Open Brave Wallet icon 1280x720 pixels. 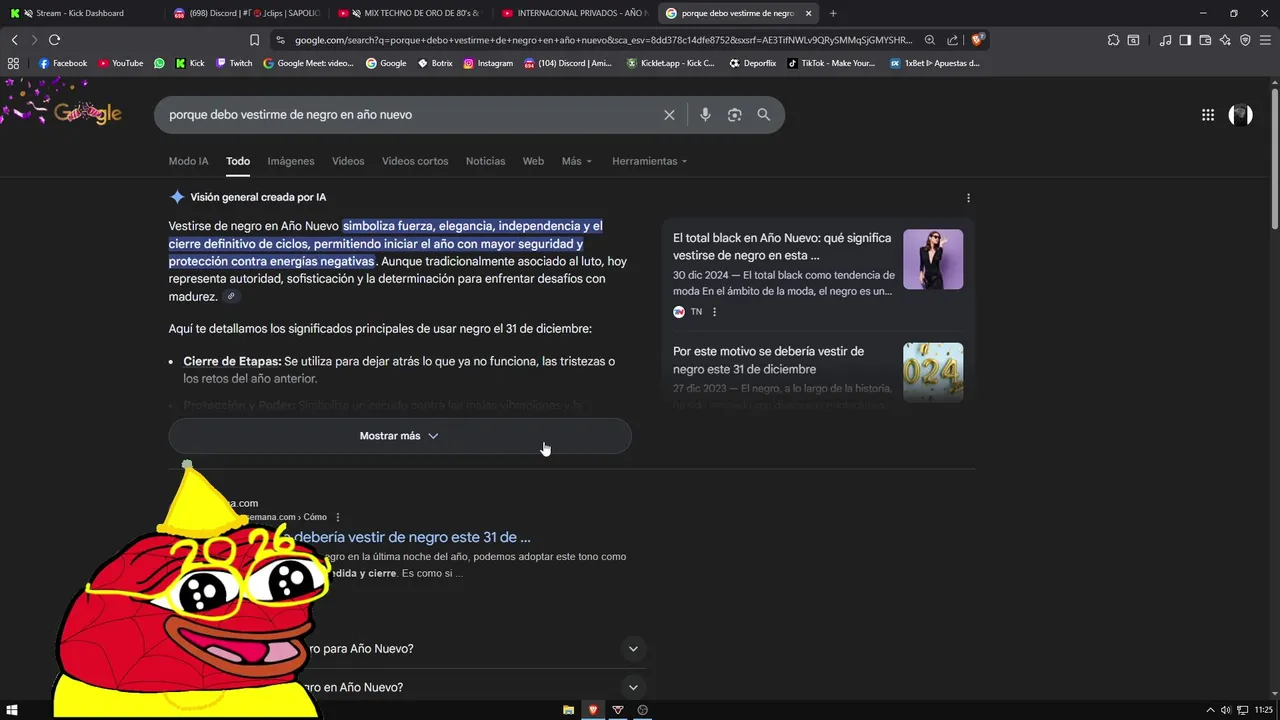1205,40
